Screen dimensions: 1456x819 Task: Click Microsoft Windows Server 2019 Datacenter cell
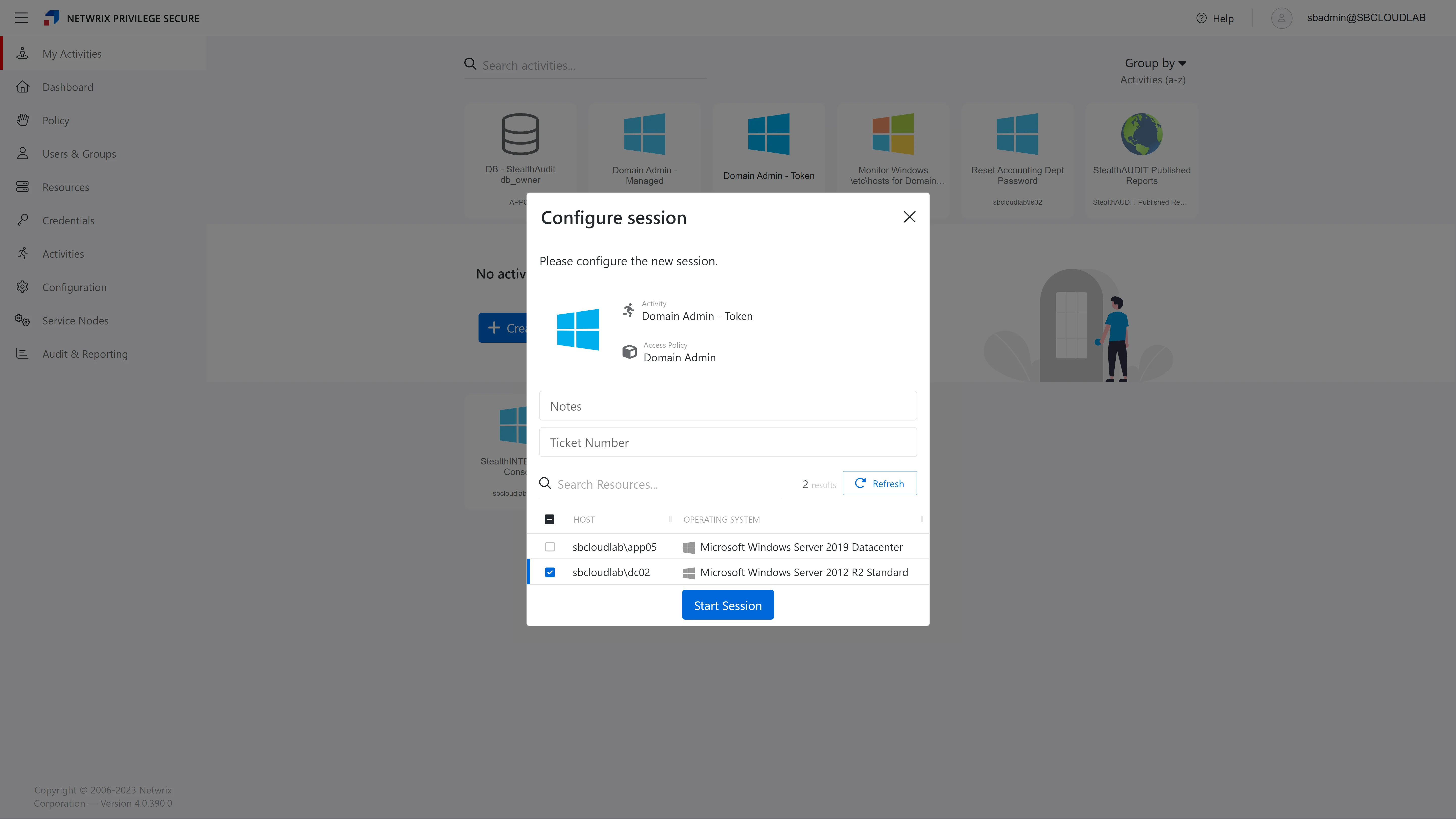(x=801, y=547)
